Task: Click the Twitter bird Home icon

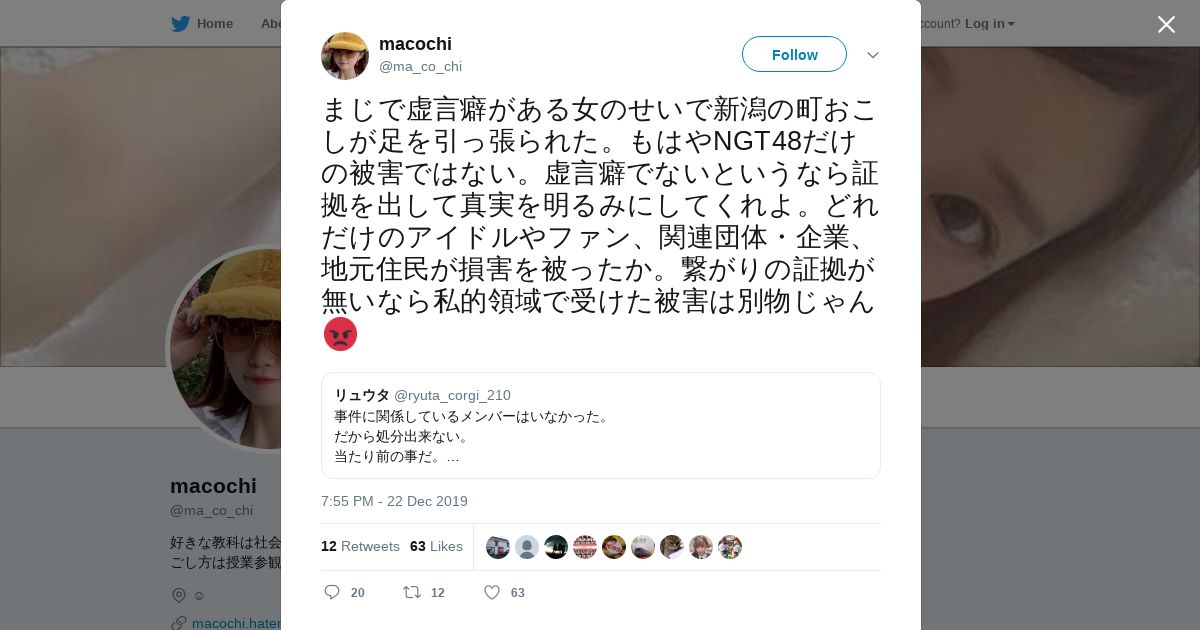Action: coord(180,23)
